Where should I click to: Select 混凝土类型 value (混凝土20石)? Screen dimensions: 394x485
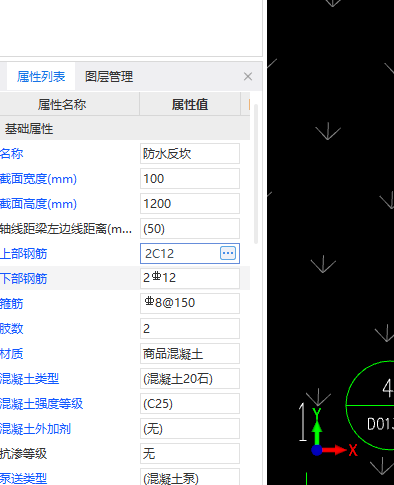point(190,378)
